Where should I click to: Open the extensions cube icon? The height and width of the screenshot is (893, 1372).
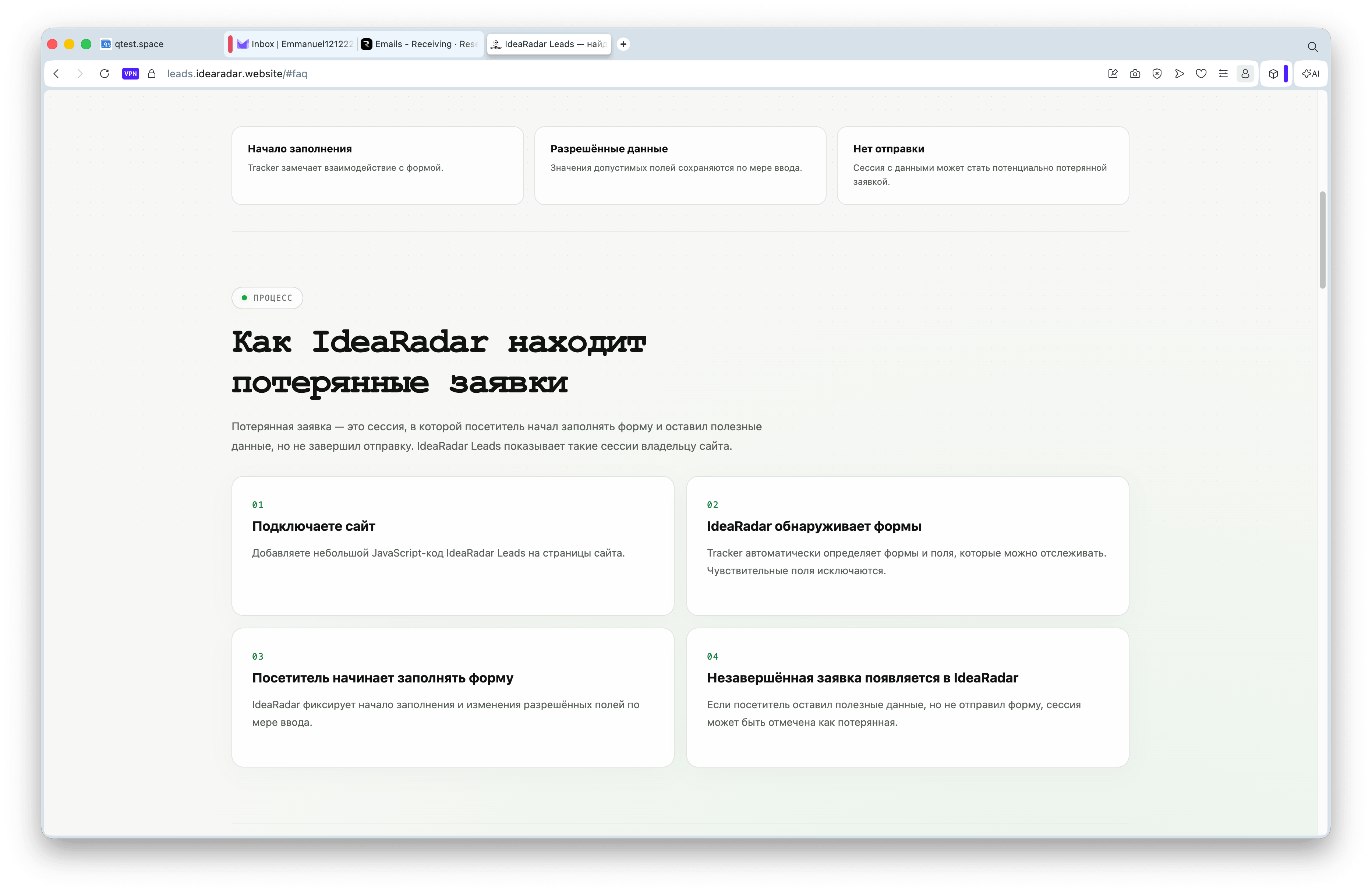(x=1273, y=74)
